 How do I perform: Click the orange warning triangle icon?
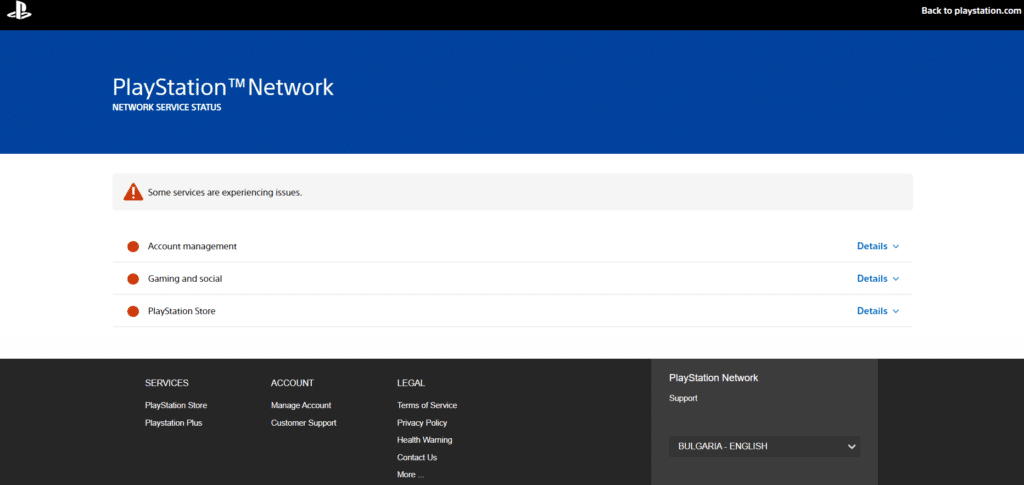point(133,192)
